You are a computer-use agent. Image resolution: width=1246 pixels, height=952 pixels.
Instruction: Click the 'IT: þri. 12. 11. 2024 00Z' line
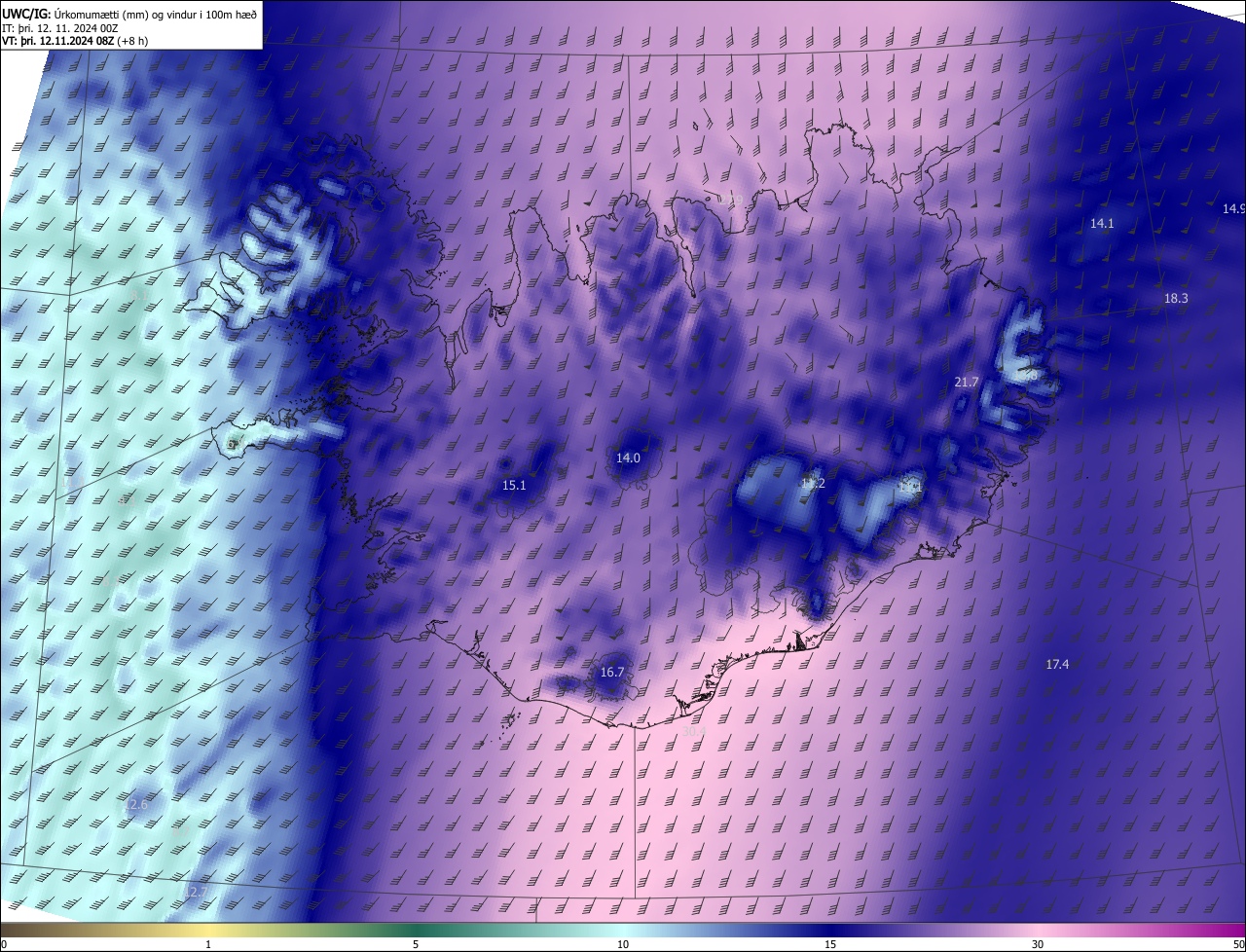point(60,28)
